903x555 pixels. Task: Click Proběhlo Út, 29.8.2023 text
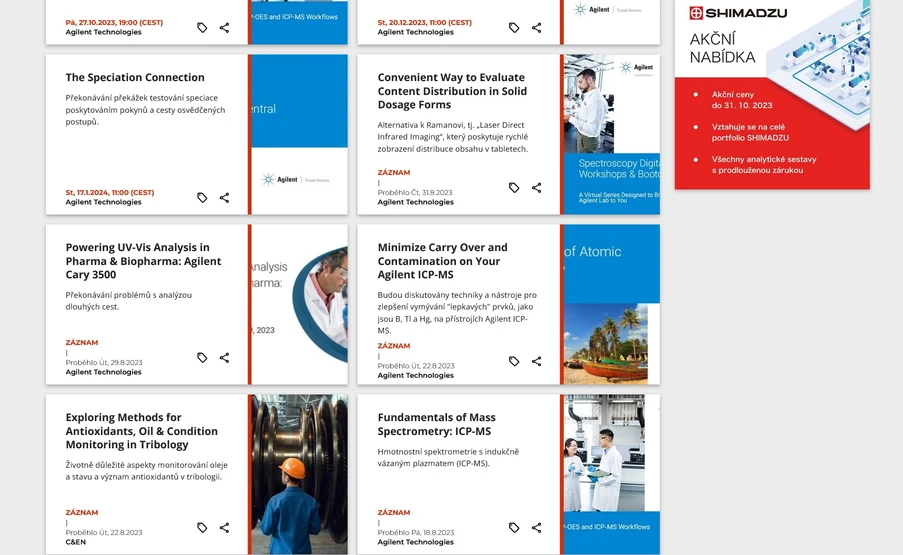104,362
